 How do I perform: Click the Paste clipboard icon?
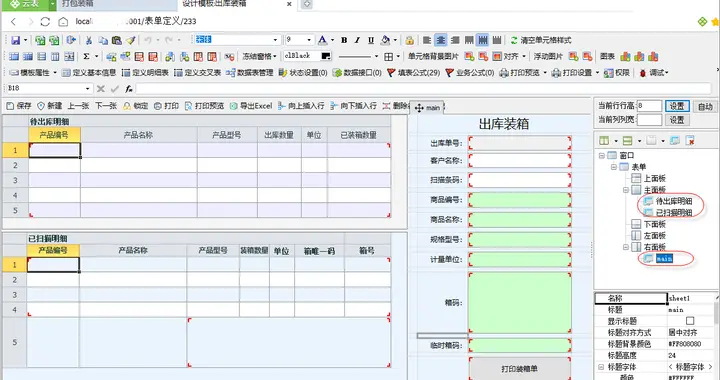tap(117, 40)
